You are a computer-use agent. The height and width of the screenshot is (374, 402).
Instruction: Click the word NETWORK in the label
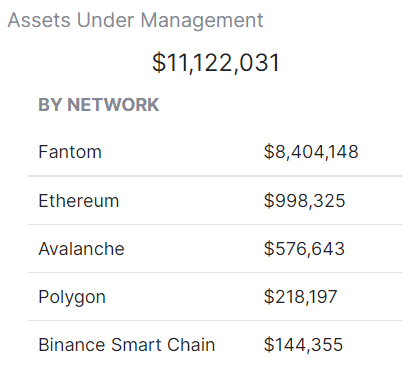tap(113, 105)
